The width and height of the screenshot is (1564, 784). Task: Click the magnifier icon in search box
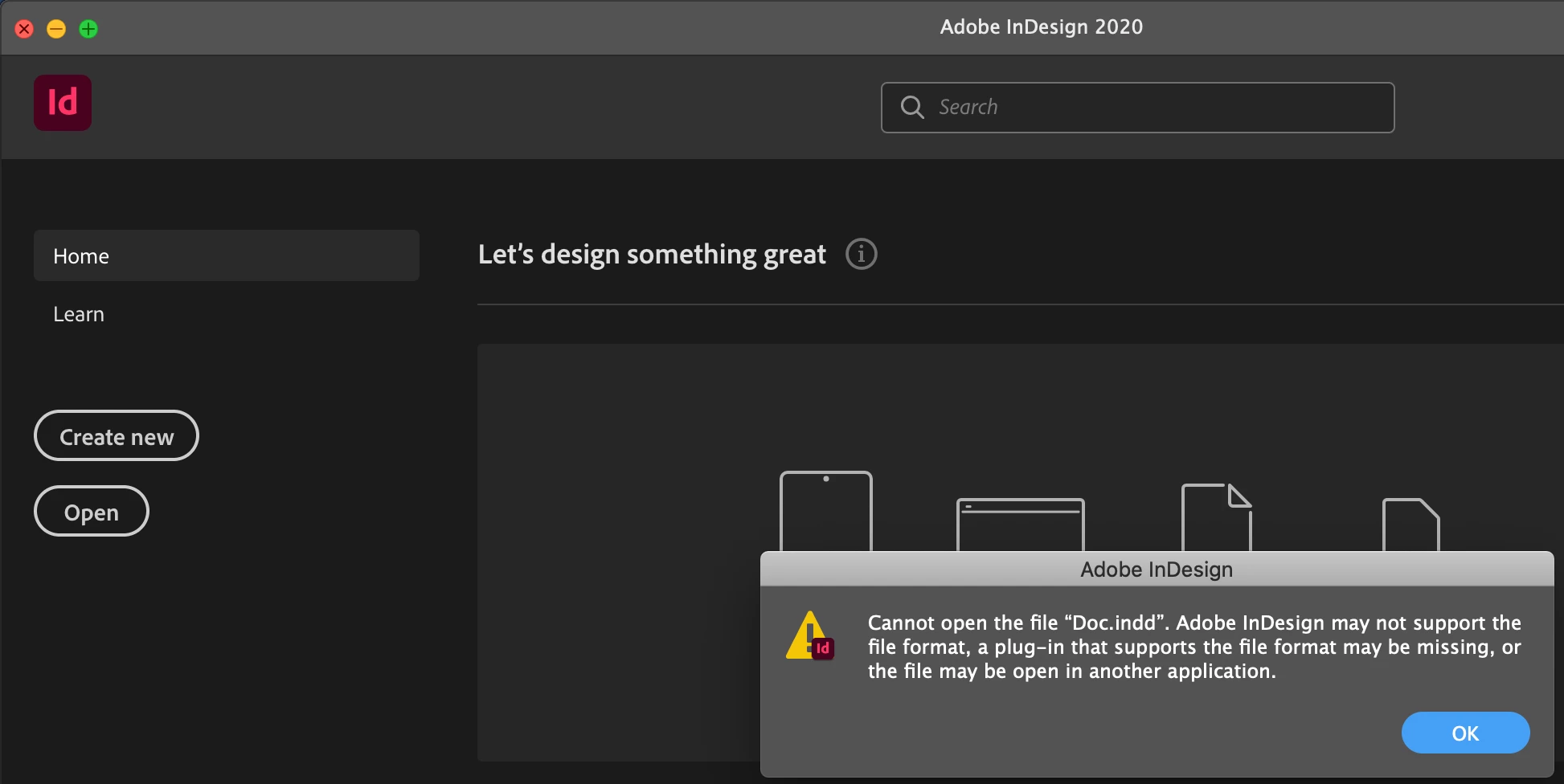[x=912, y=107]
